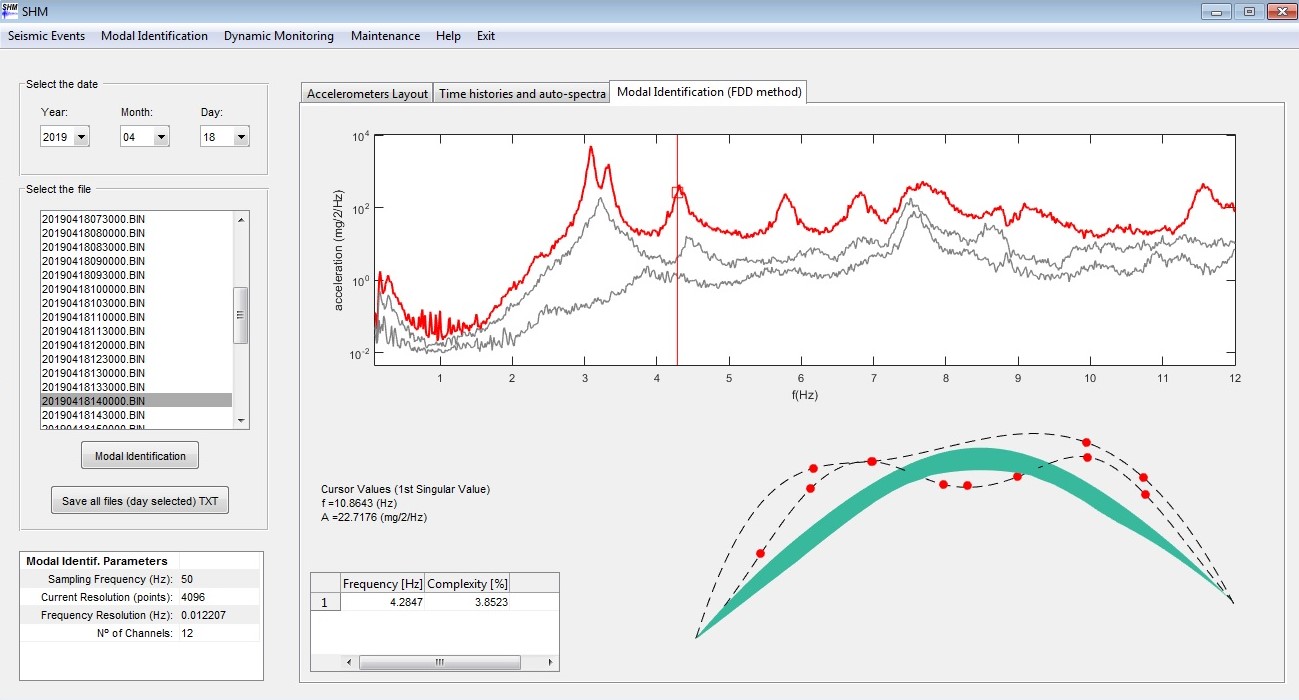Open the Maintenance menu
This screenshot has width=1299, height=700.
point(385,36)
